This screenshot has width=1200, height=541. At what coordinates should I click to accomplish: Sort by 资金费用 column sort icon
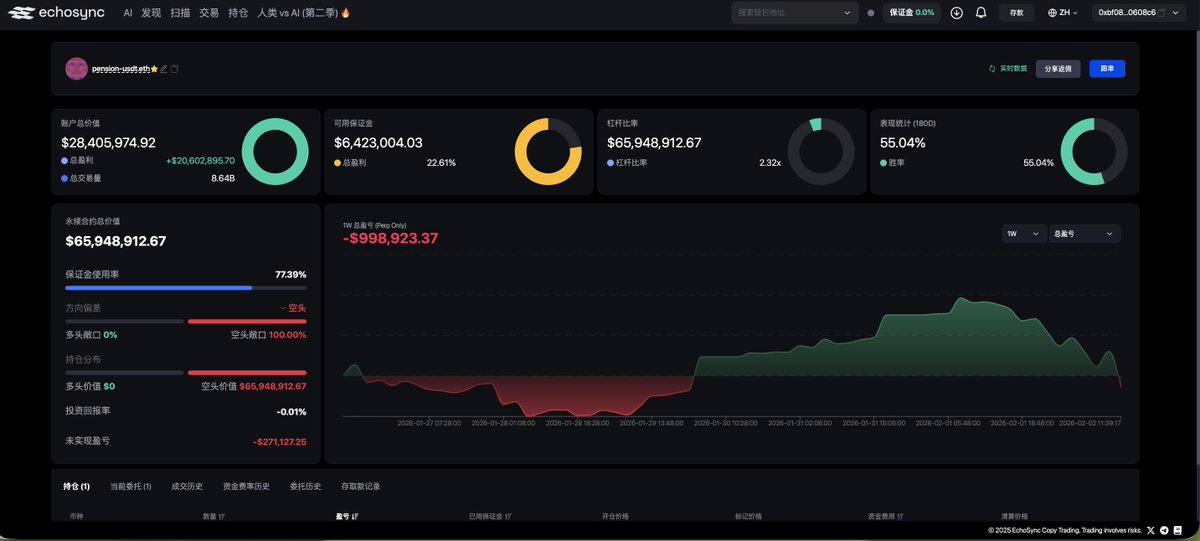[900, 516]
